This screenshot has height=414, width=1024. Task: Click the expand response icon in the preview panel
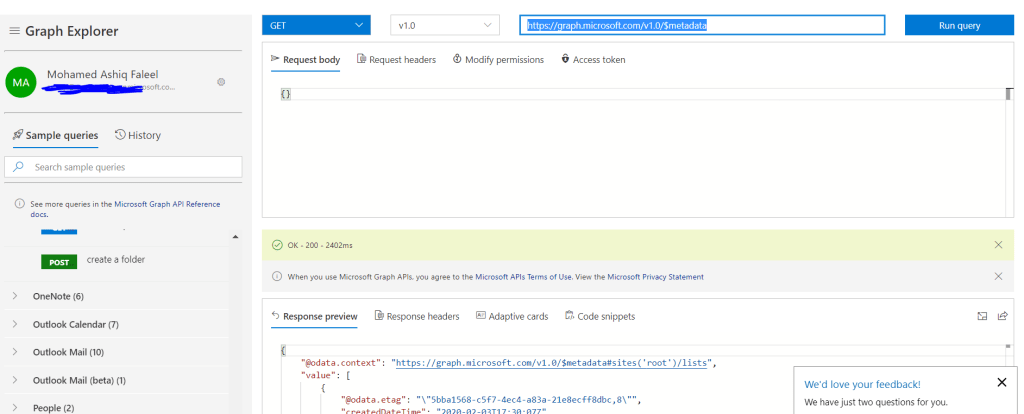click(982, 316)
